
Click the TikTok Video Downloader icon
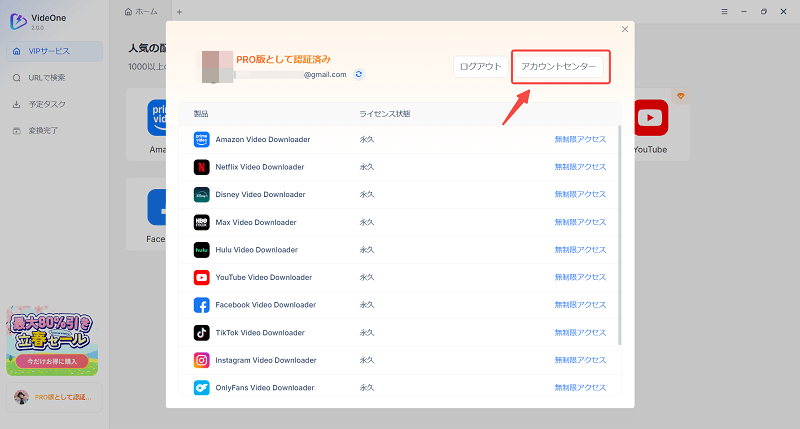pos(201,332)
